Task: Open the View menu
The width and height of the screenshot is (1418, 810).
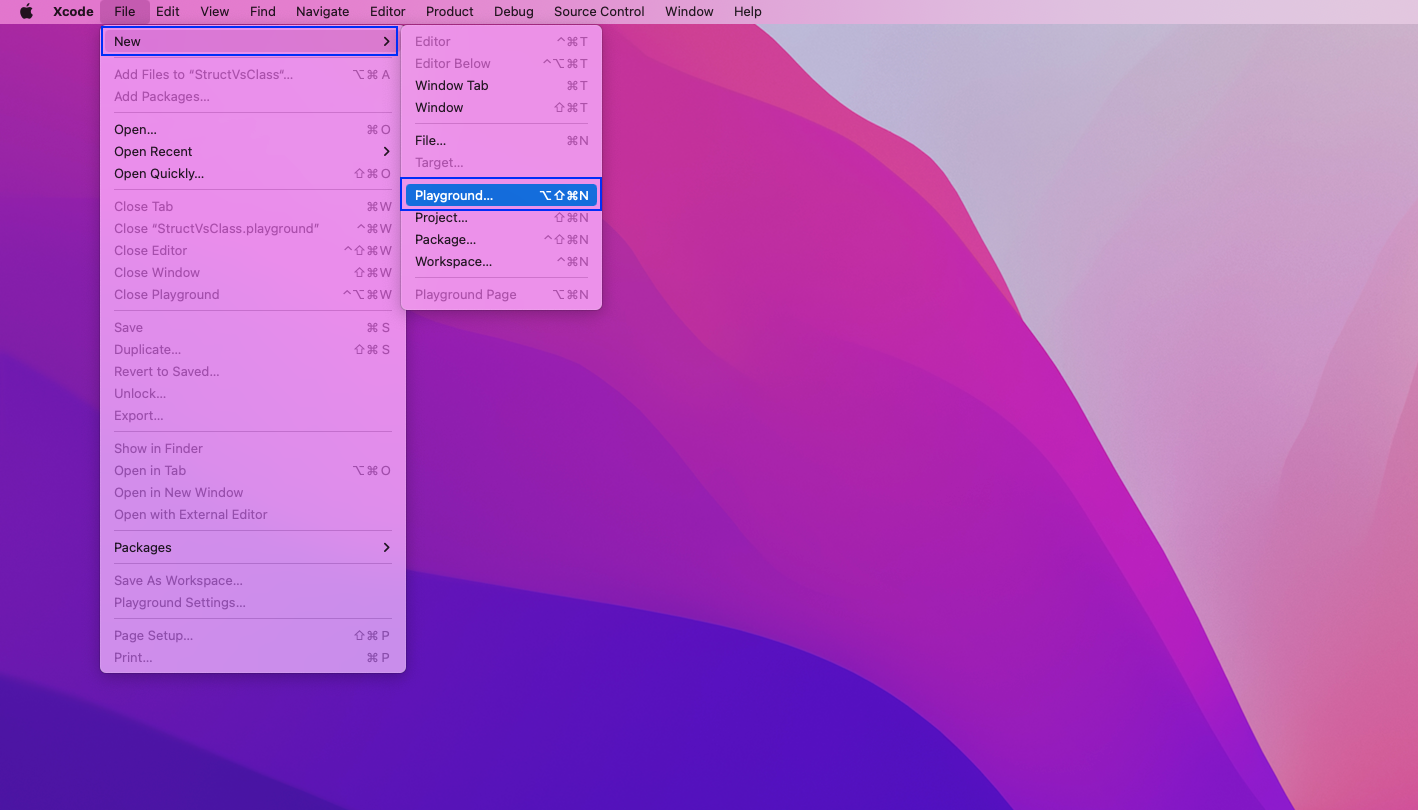Action: click(x=214, y=12)
